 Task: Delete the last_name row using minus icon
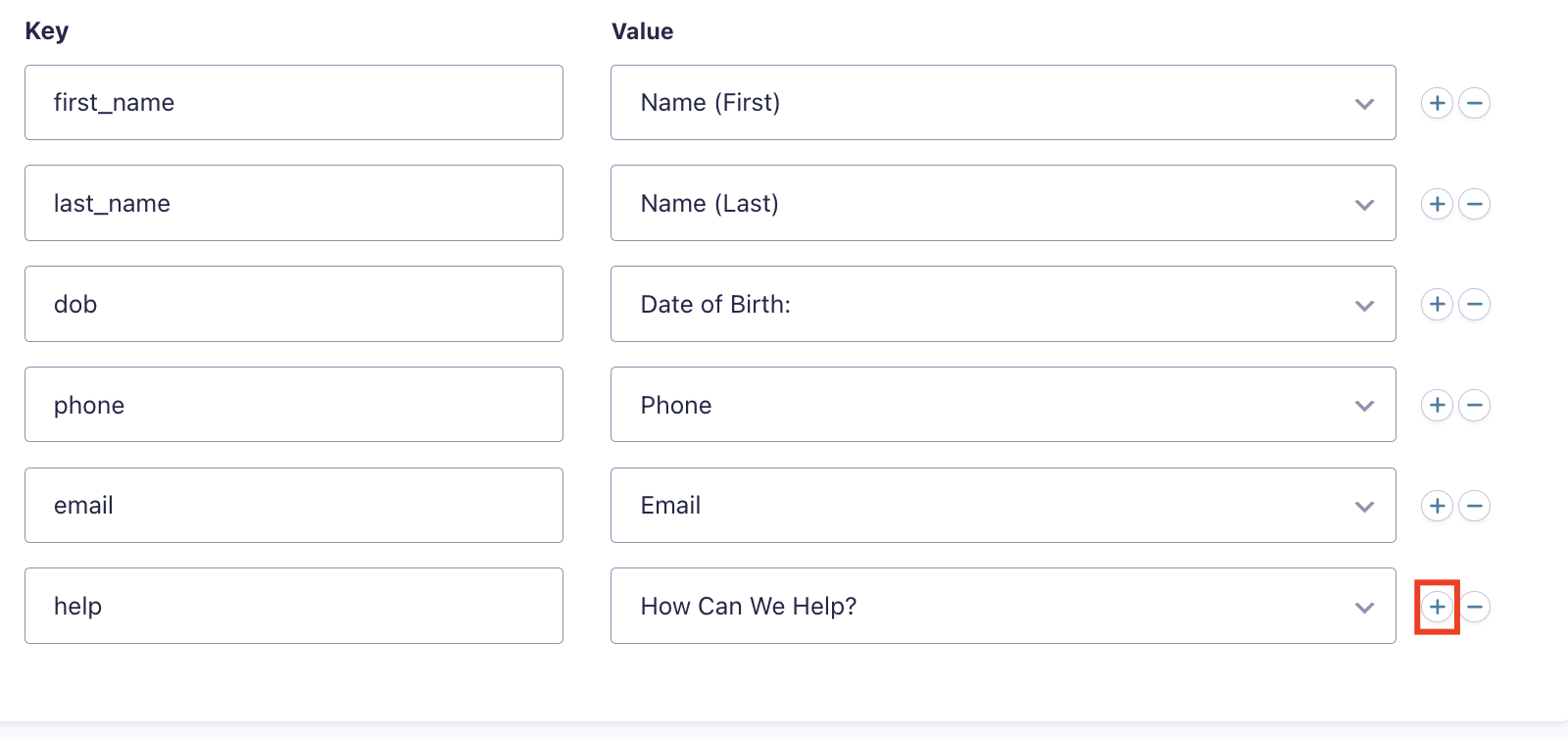pos(1475,204)
